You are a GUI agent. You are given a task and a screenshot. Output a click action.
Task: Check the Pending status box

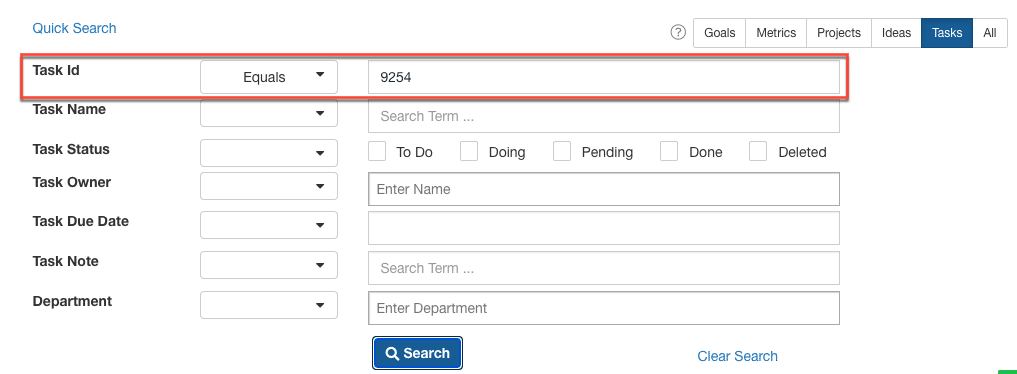click(562, 152)
